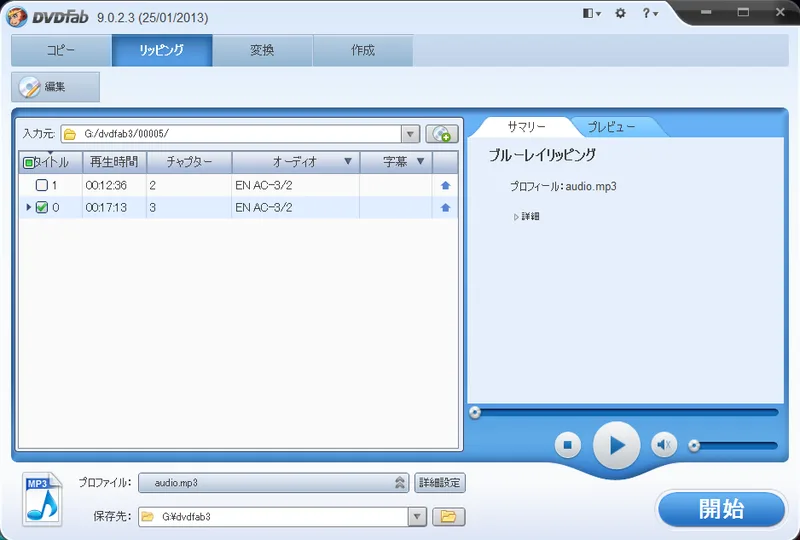Open the プロファイル audio.mp3 selector
The image size is (800, 540).
273,482
